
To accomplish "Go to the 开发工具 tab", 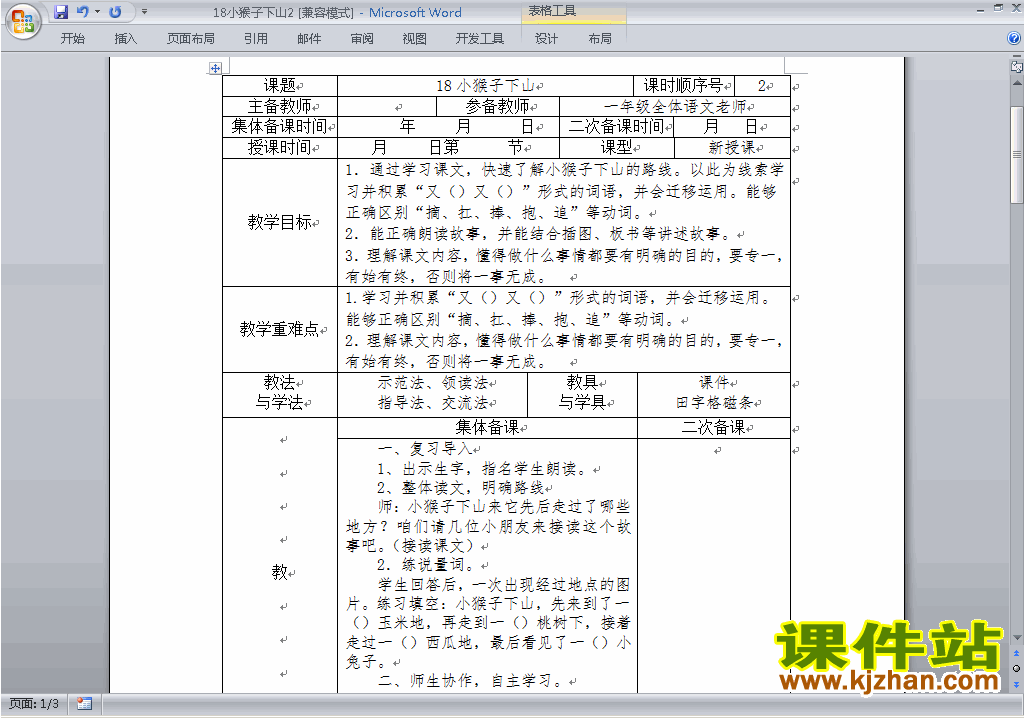I will [480, 39].
